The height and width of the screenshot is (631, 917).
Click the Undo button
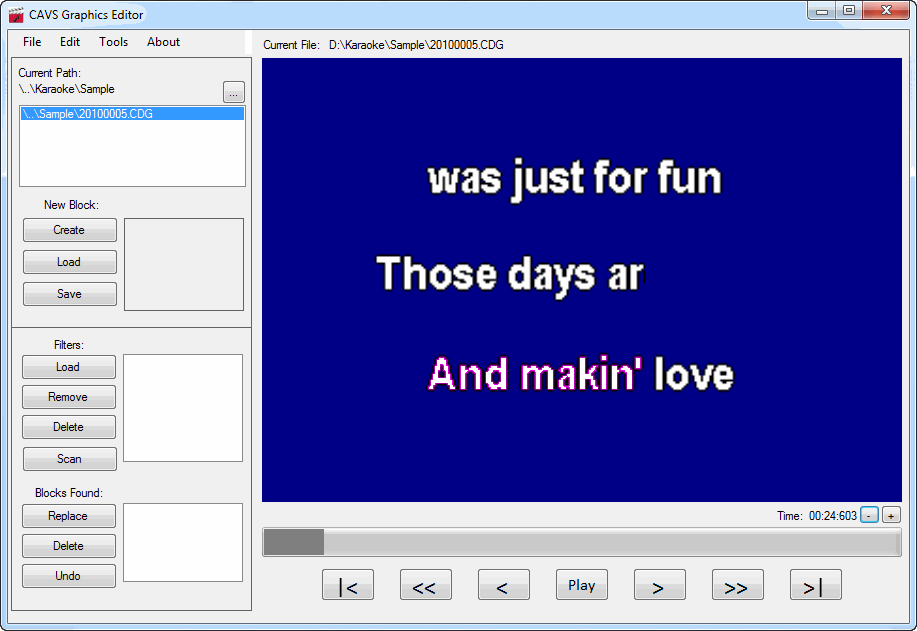click(x=68, y=576)
